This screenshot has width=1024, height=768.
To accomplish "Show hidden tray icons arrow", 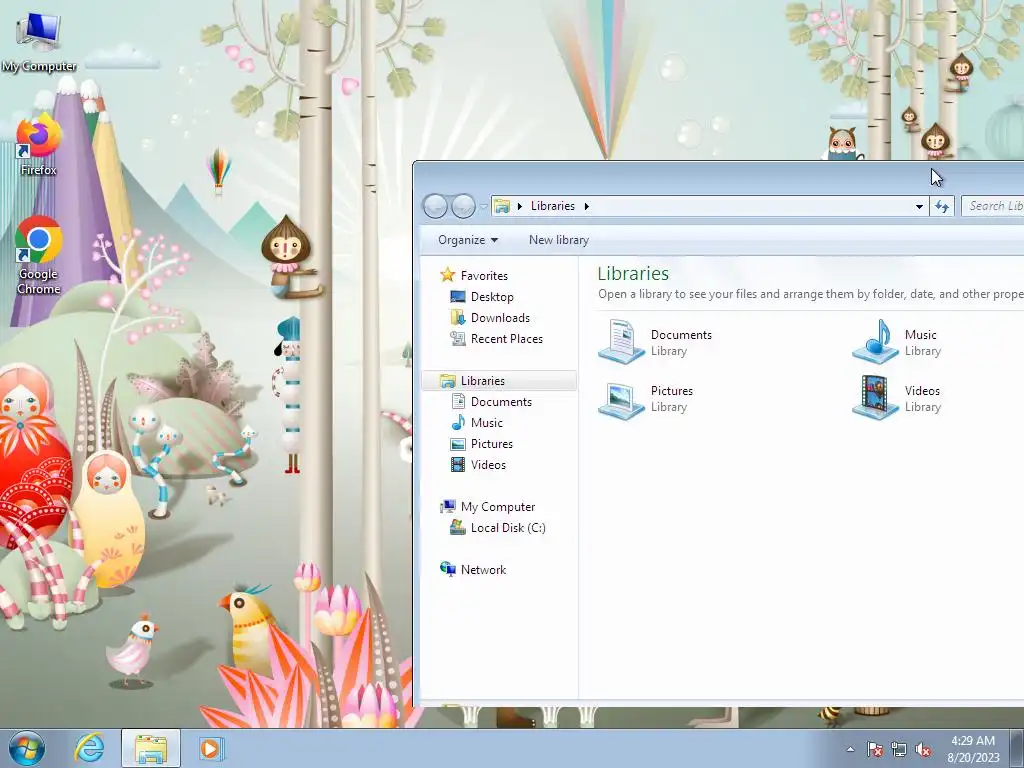I will (x=850, y=749).
